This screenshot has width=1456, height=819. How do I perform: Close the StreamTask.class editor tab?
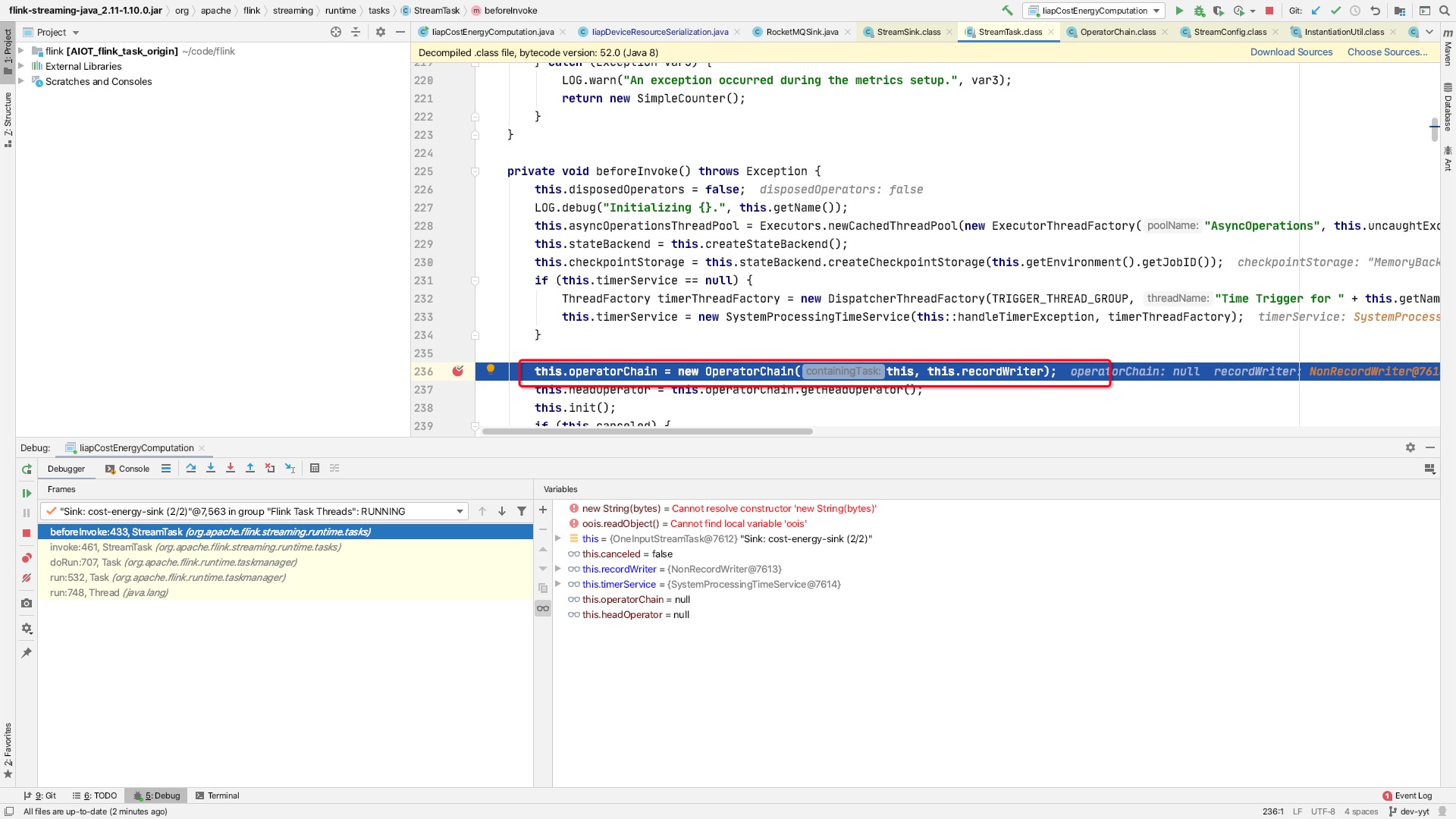coord(1050,33)
